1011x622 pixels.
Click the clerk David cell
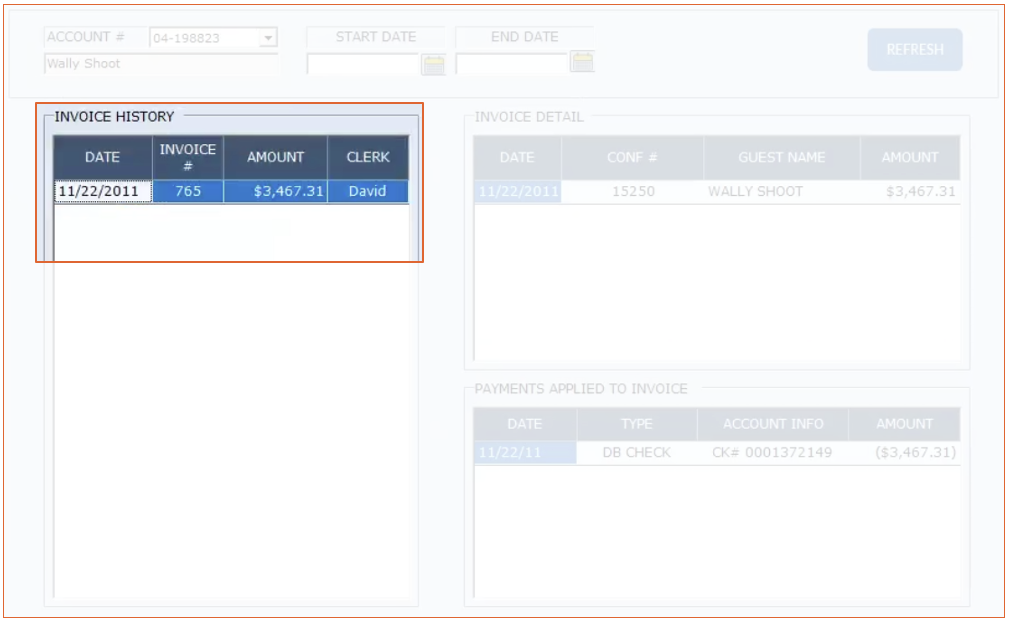(x=368, y=192)
